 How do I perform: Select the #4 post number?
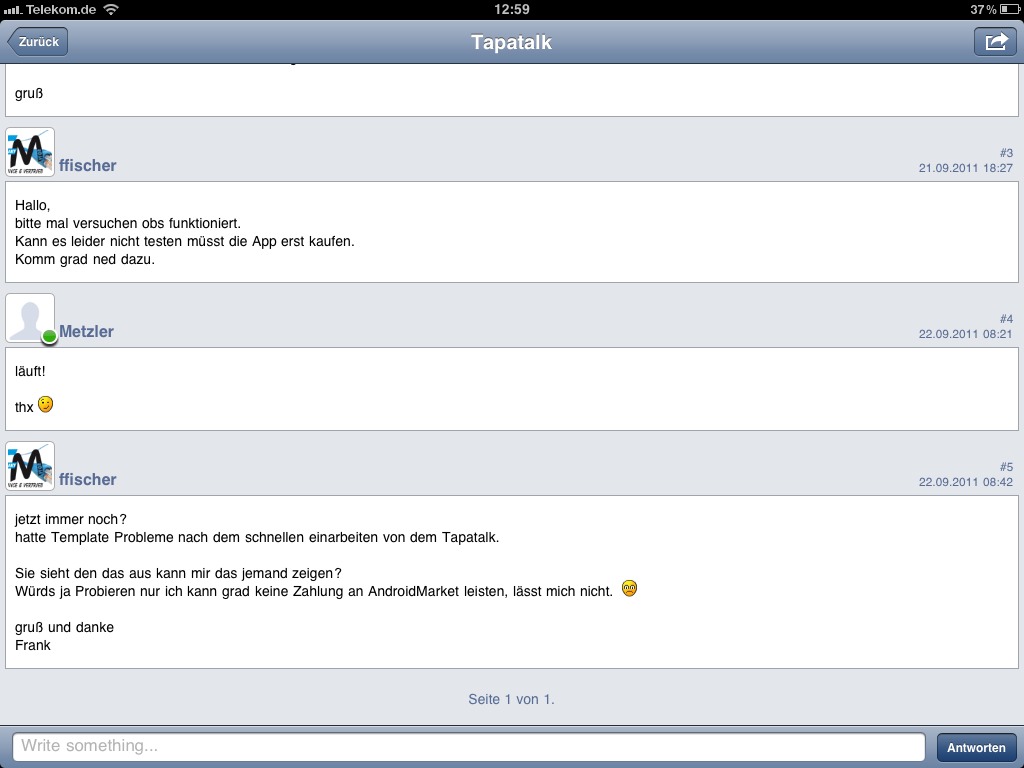(x=1006, y=319)
